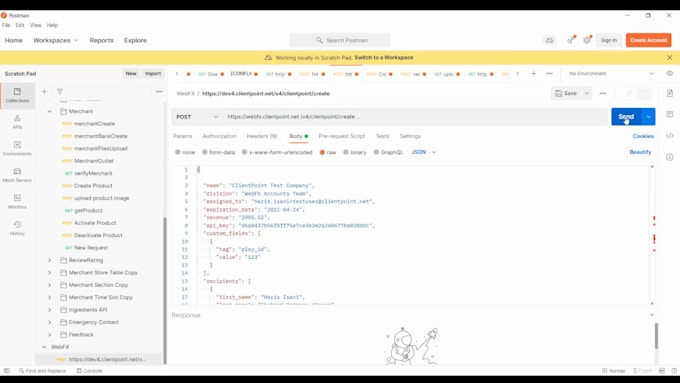680x383 pixels.
Task: Open the Help menu
Action: click(x=52, y=25)
